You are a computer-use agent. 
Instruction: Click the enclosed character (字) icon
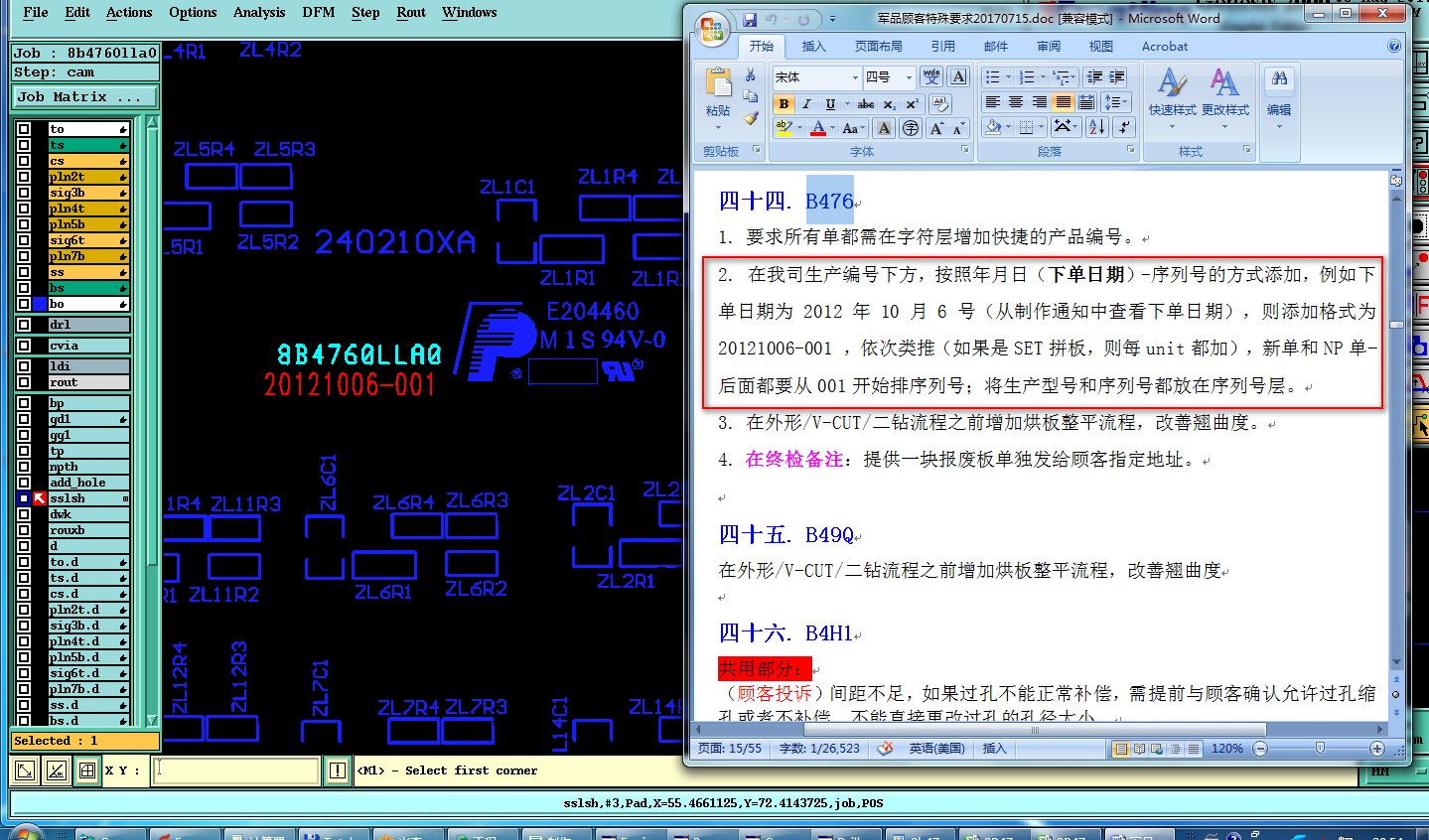click(910, 128)
